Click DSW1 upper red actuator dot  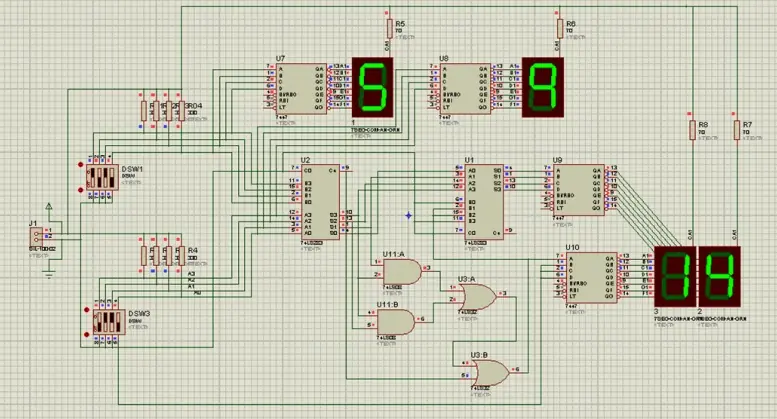pos(81,165)
